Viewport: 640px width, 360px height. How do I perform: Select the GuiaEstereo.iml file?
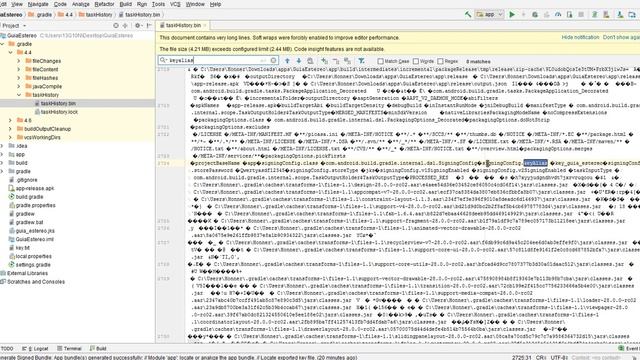click(31, 240)
